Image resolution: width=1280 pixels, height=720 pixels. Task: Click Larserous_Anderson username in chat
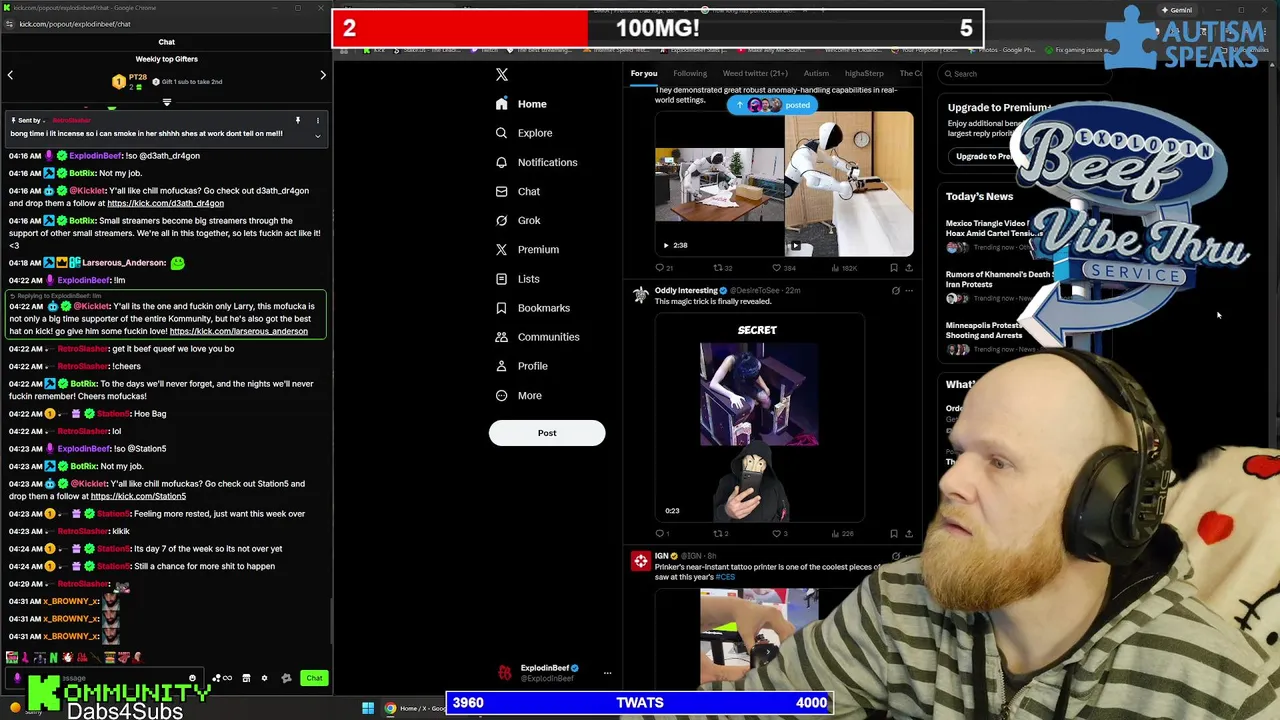(x=124, y=263)
